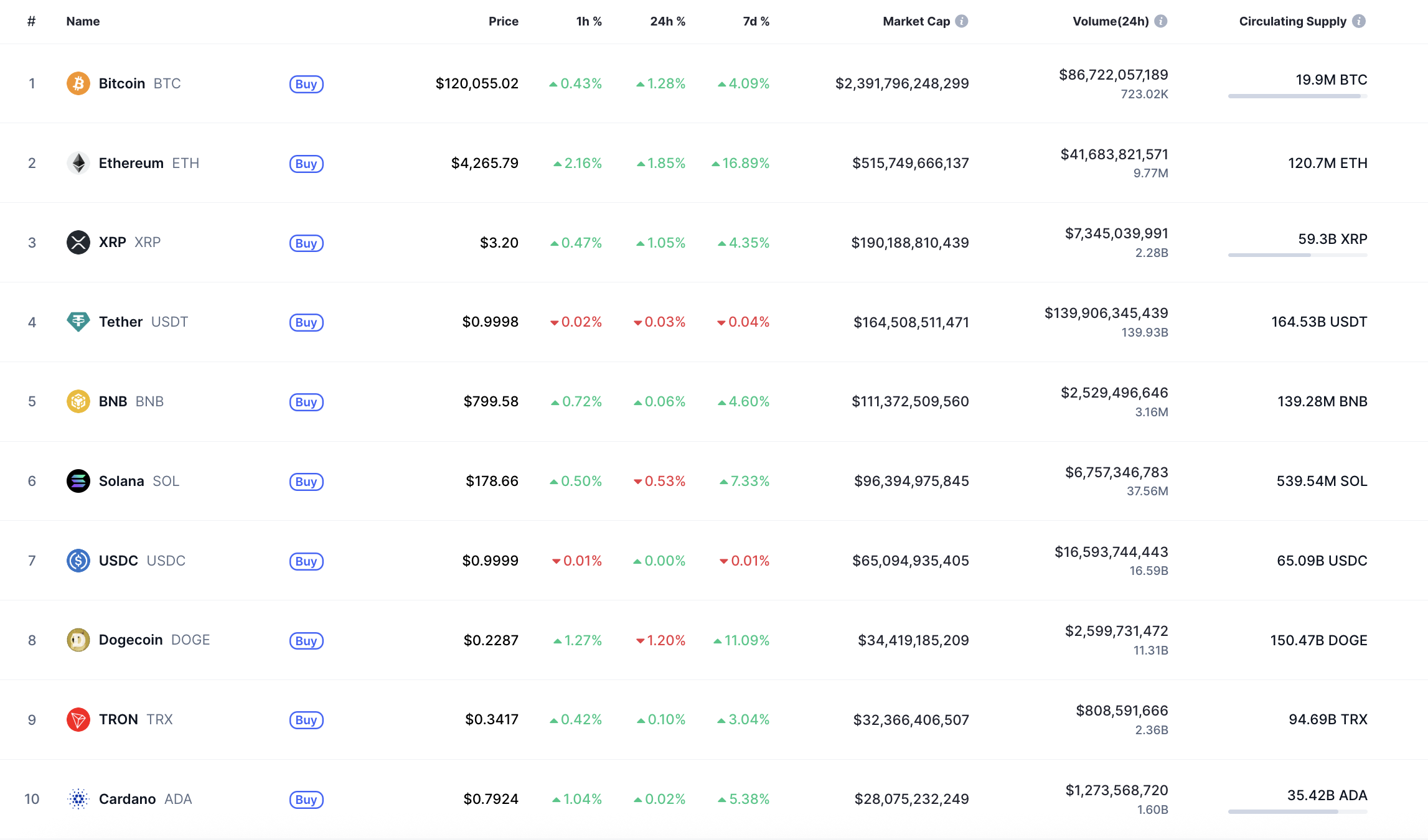Viewport: 1428px width, 840px height.
Task: Open Market Cap info tooltip icon
Action: coord(962,21)
